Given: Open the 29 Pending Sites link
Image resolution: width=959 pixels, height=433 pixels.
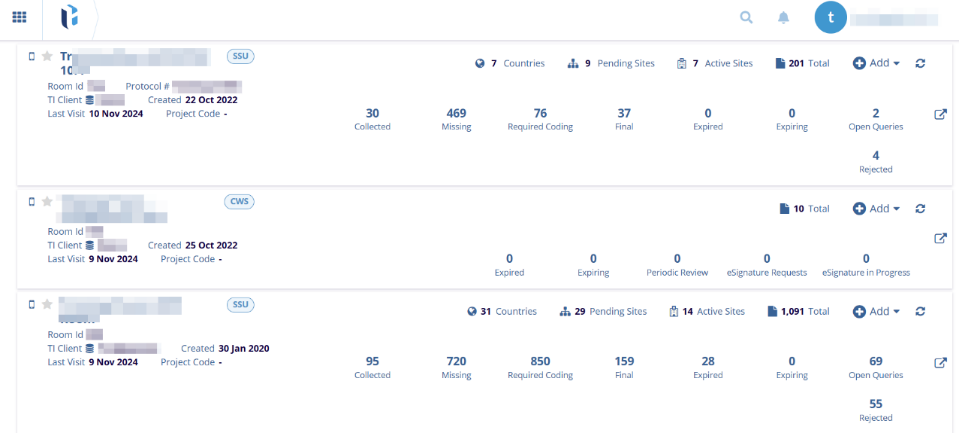Looking at the screenshot, I should tap(603, 311).
